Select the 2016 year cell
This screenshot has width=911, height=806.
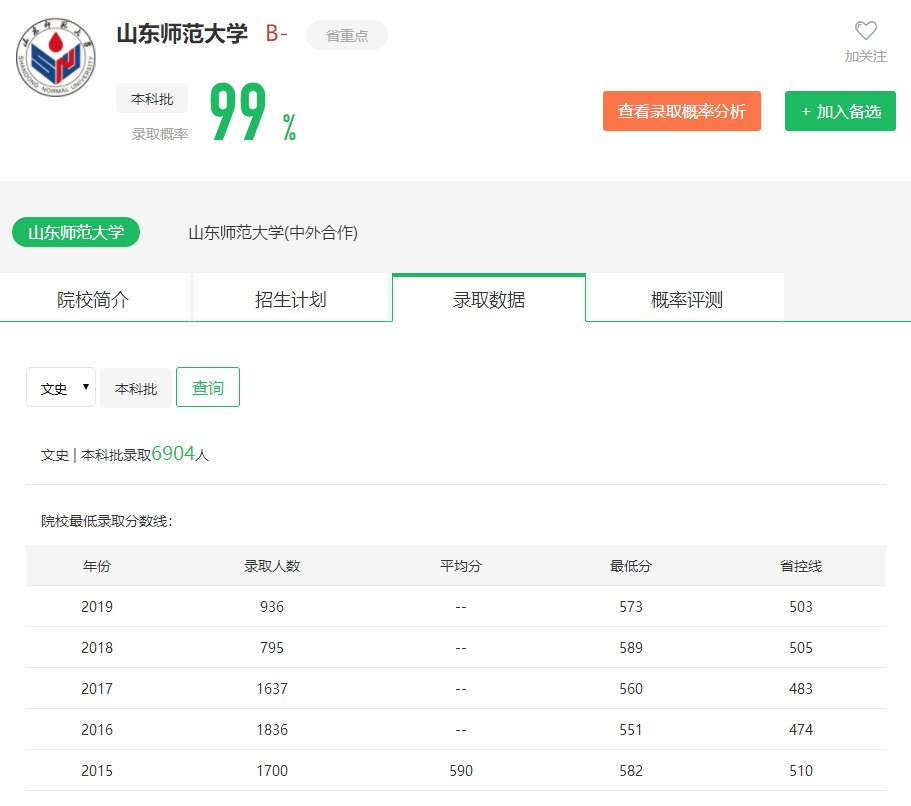(x=97, y=730)
